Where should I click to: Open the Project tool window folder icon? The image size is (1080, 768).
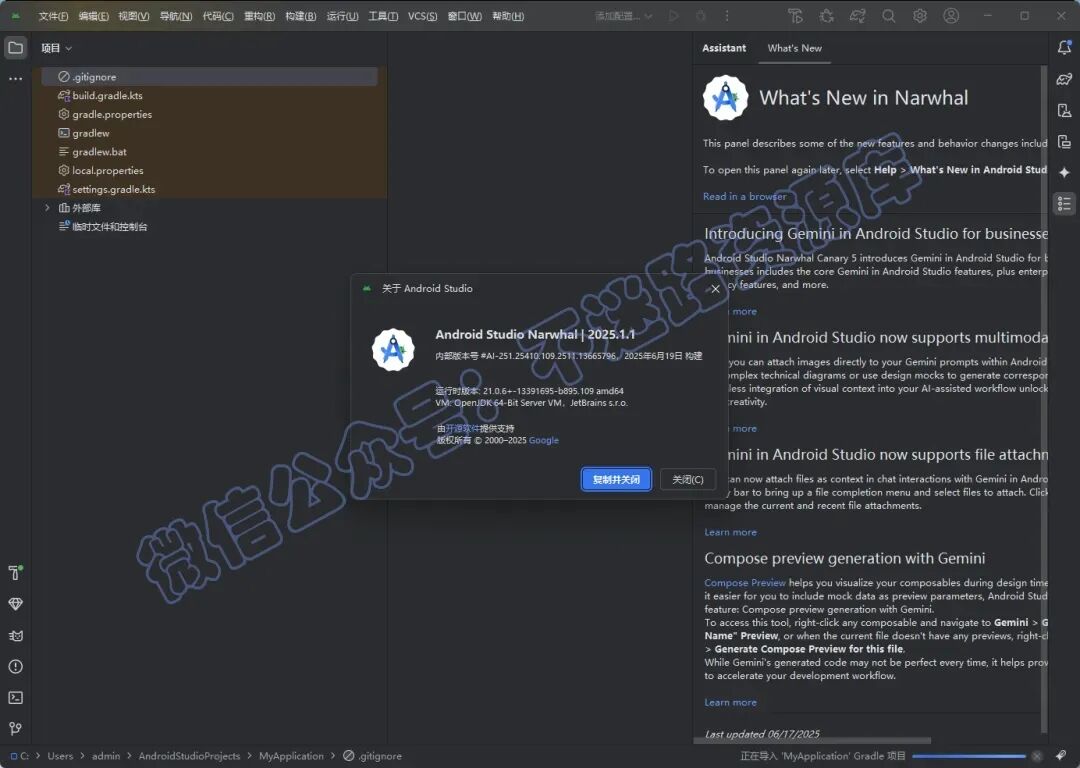[15, 48]
